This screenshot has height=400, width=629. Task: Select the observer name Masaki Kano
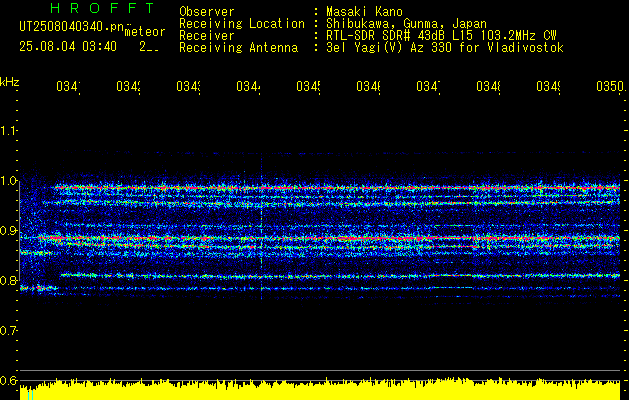(364, 12)
